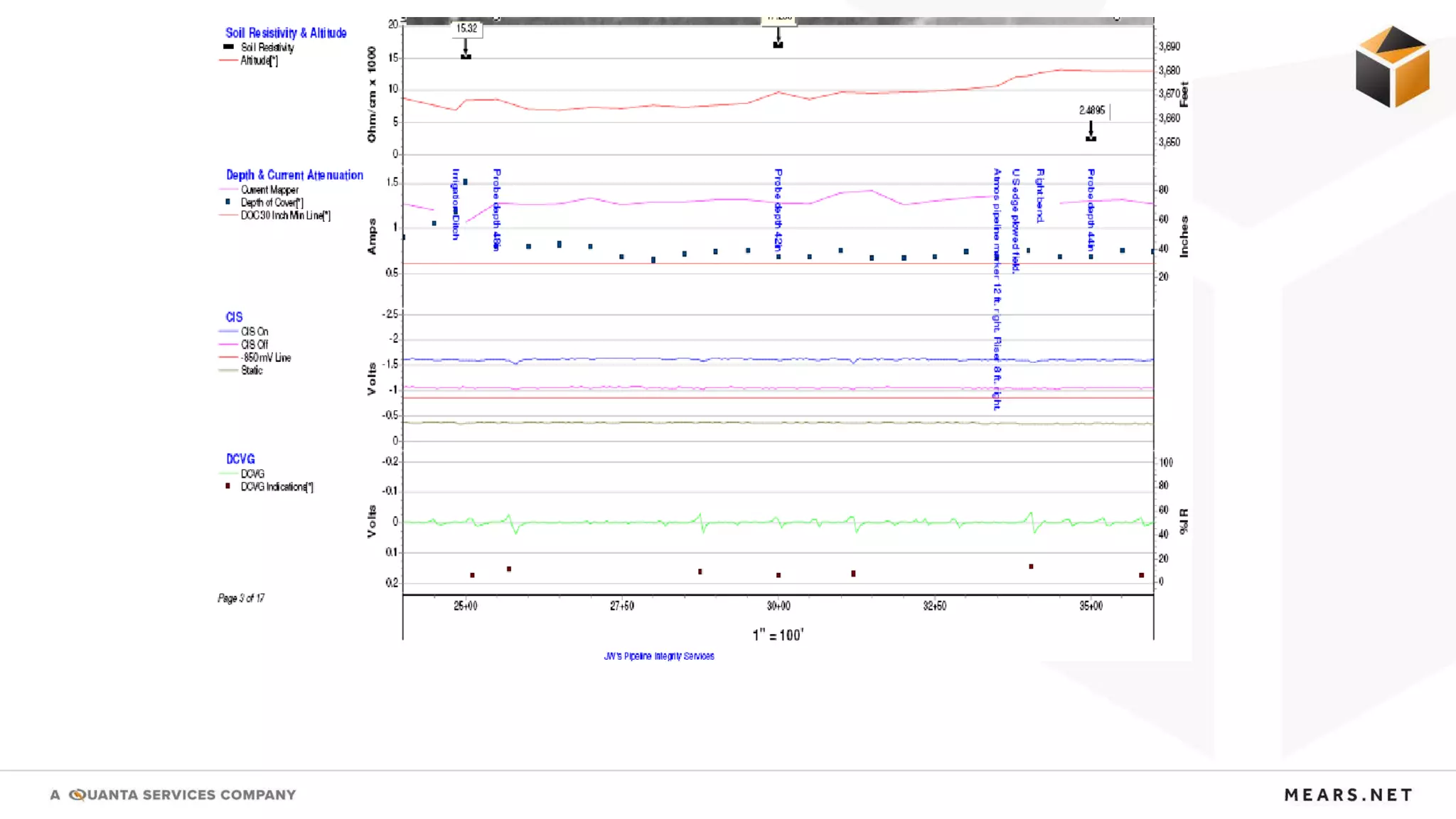
Task: Click the leftmost DCVG indication point
Action: pos(472,575)
